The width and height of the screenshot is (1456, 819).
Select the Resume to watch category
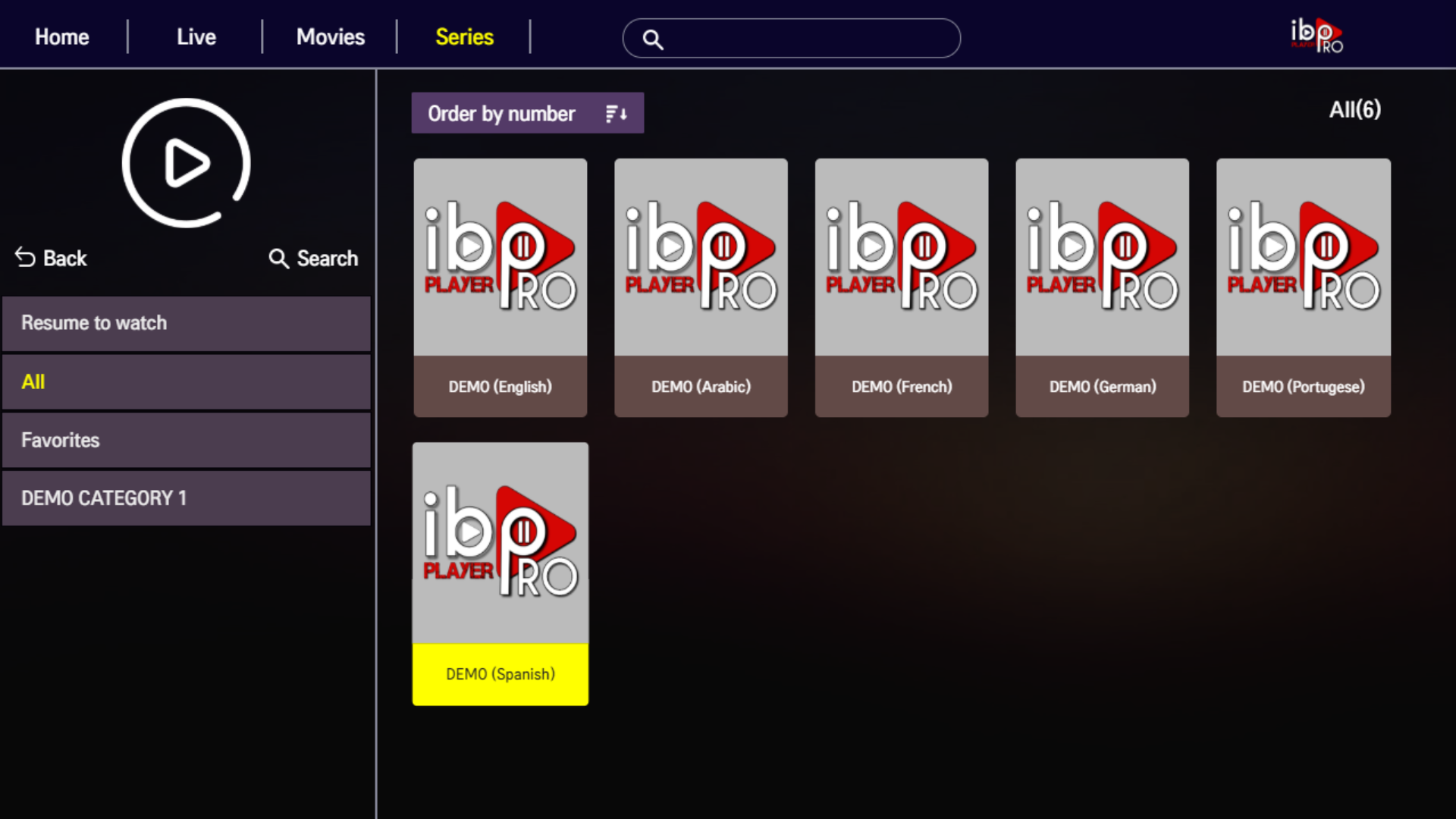[x=187, y=323]
